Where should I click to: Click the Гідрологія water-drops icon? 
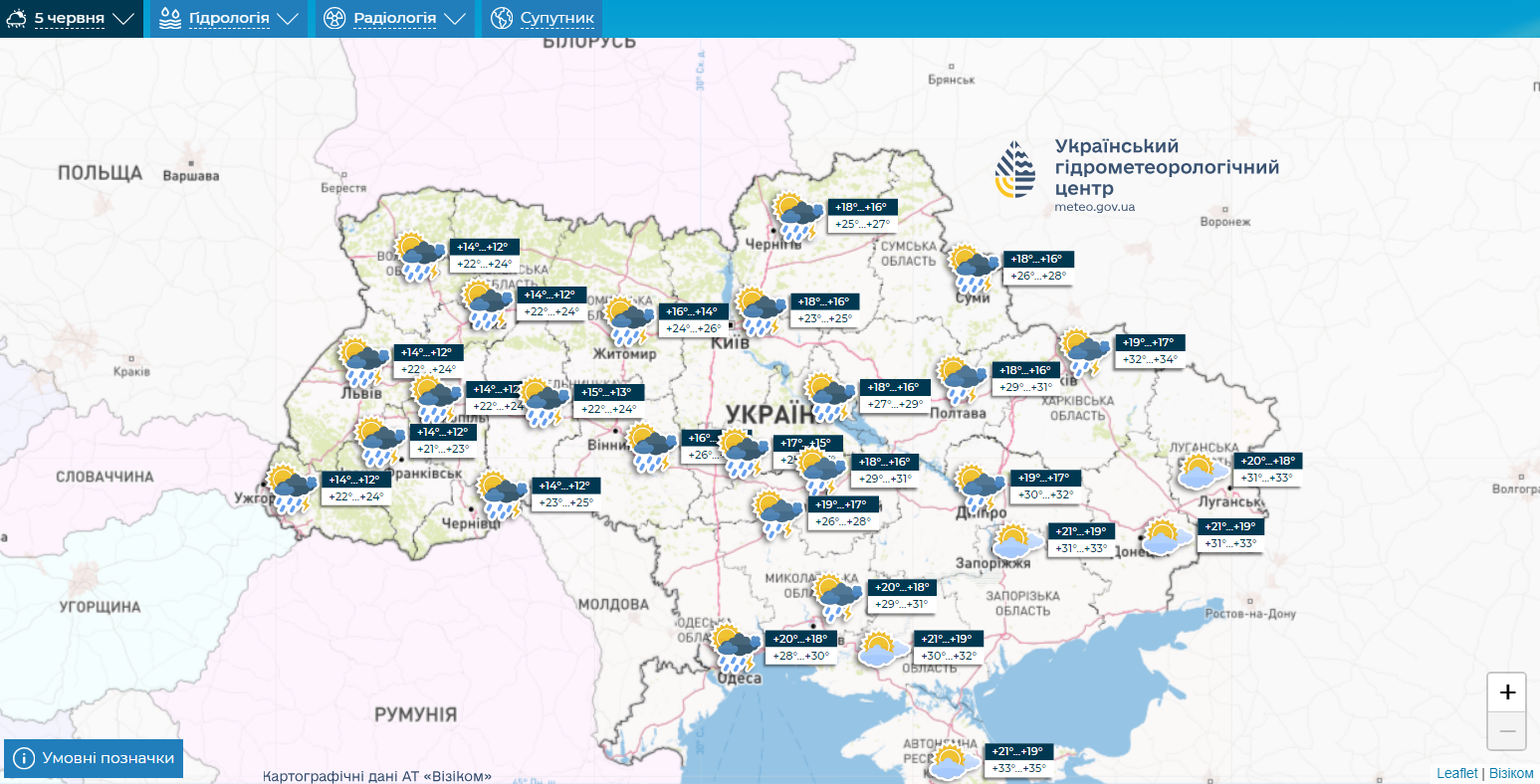point(169,17)
